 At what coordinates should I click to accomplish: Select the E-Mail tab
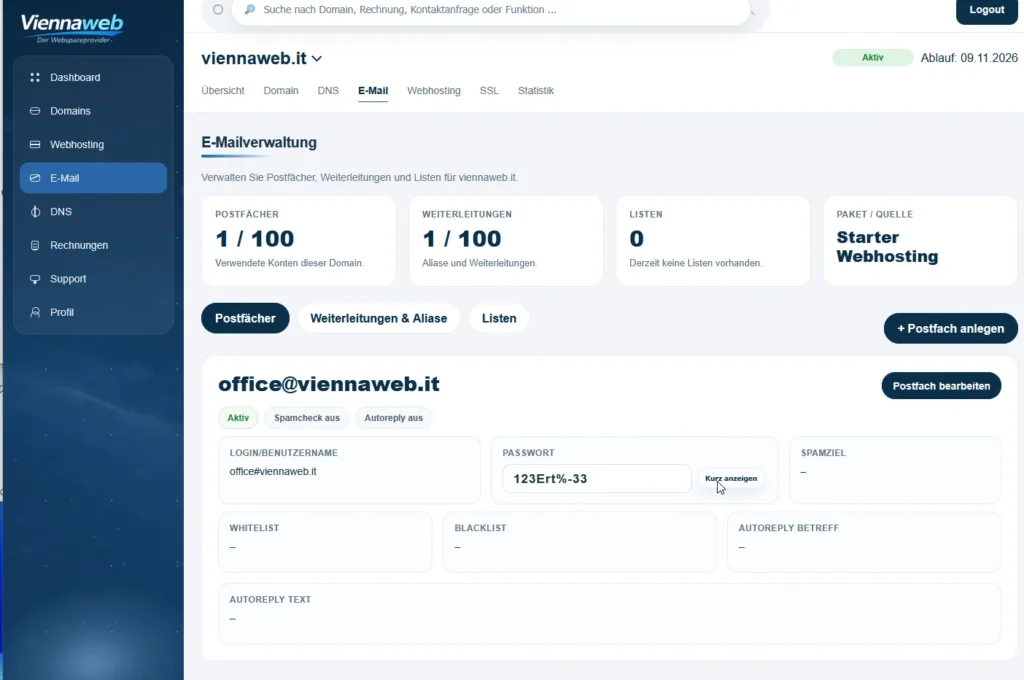click(373, 91)
